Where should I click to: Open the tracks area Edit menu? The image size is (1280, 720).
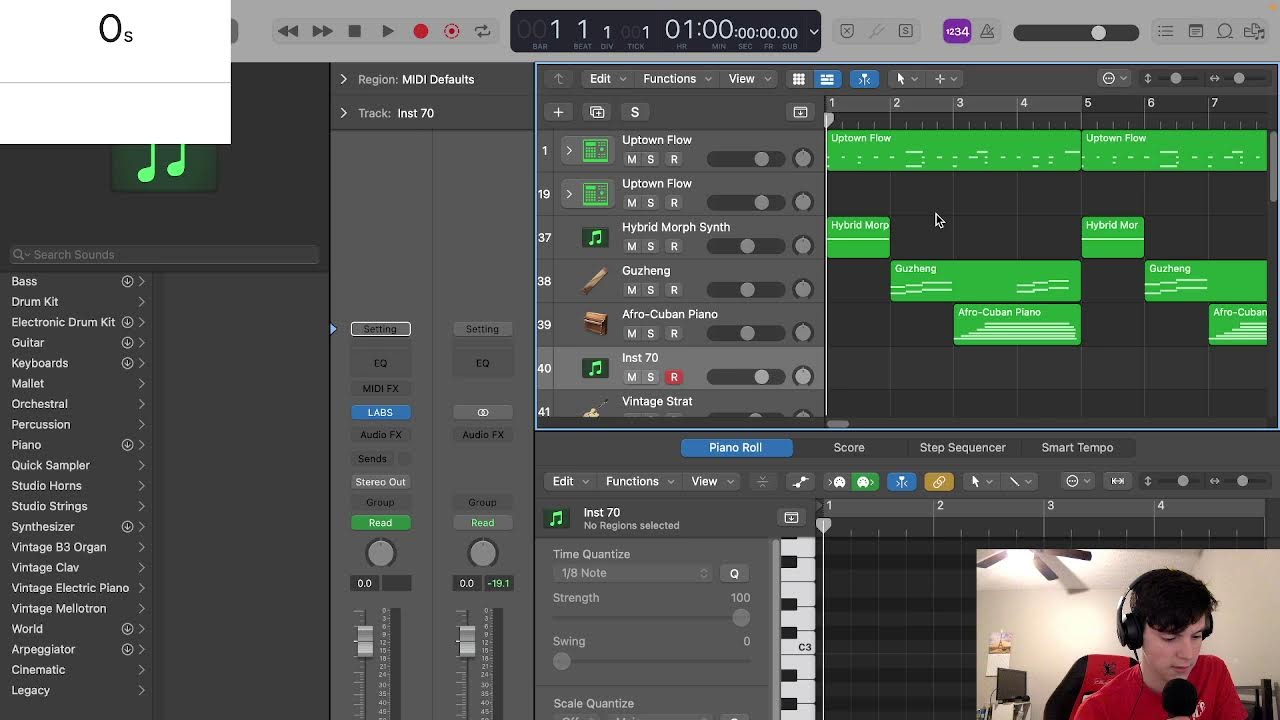pyautogui.click(x=607, y=79)
